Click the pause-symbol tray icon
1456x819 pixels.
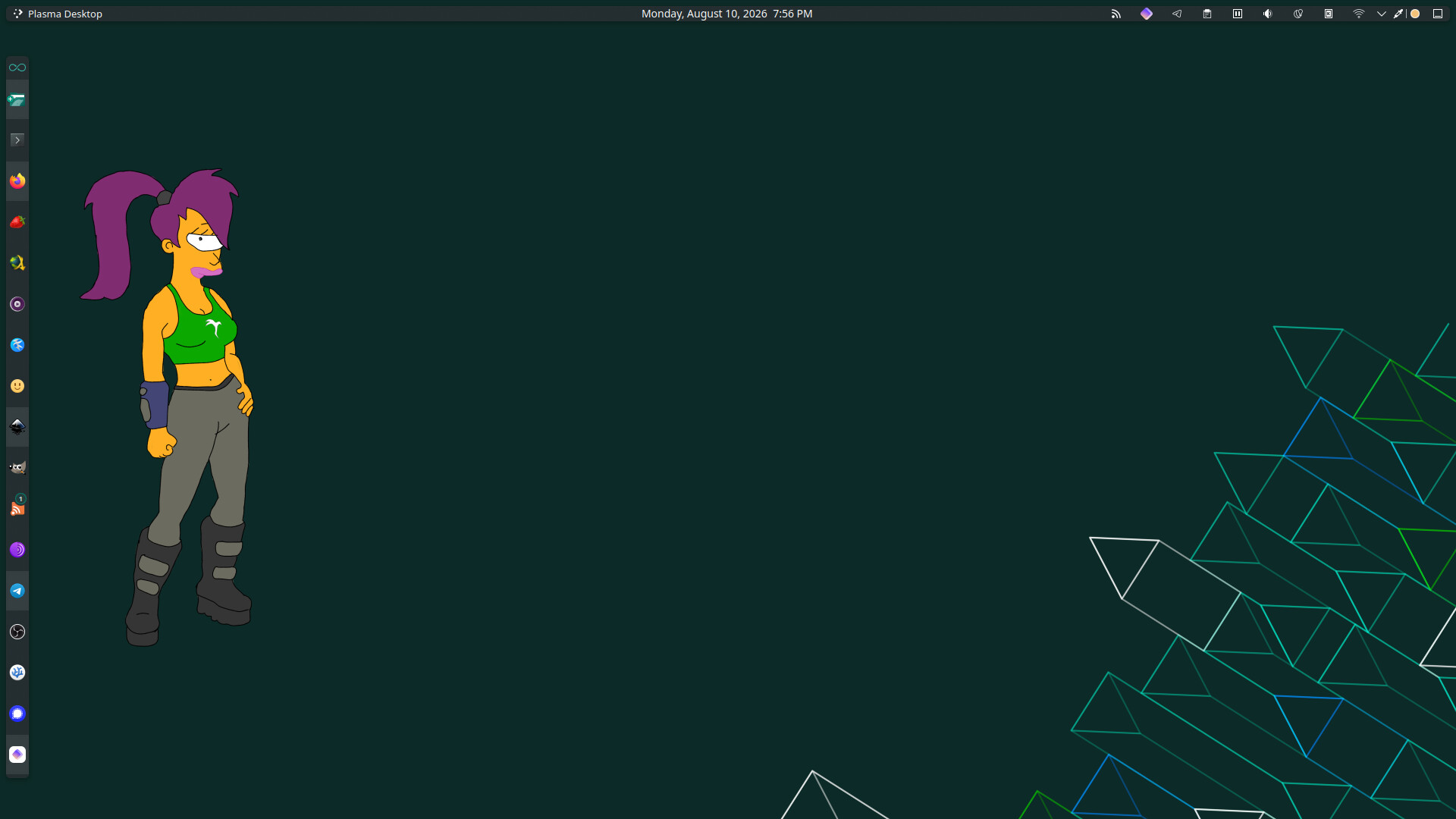pos(1238,14)
